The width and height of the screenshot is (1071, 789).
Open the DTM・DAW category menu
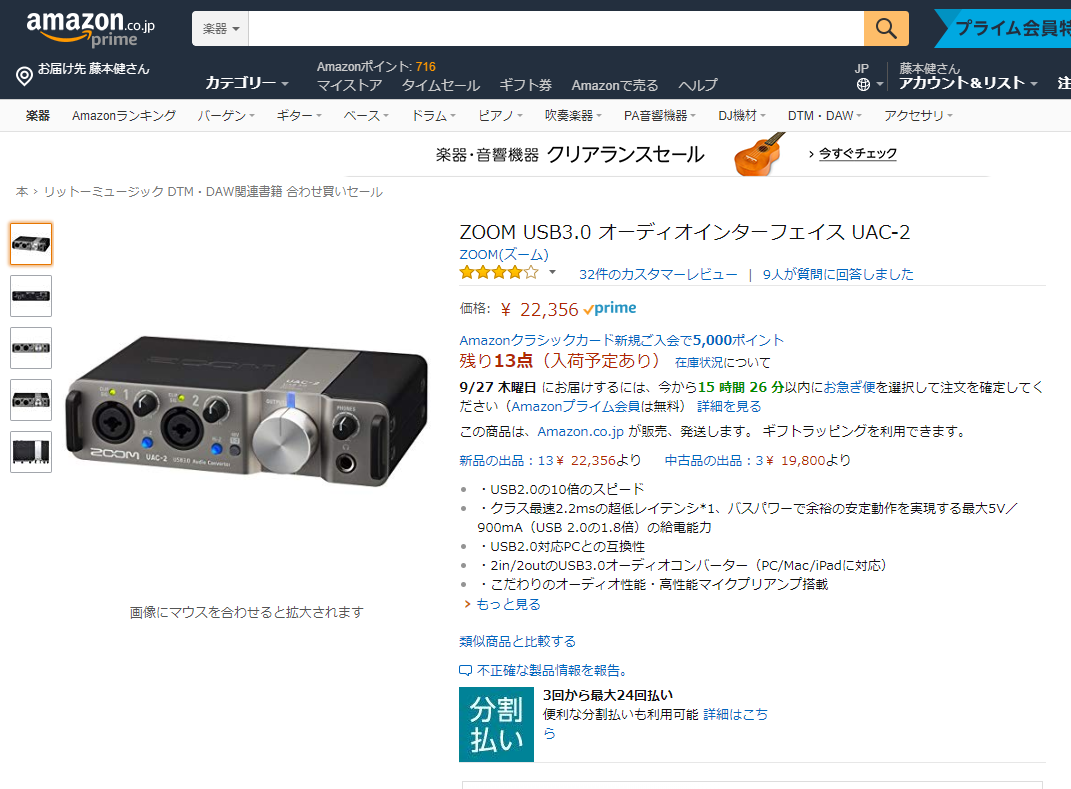pos(824,115)
